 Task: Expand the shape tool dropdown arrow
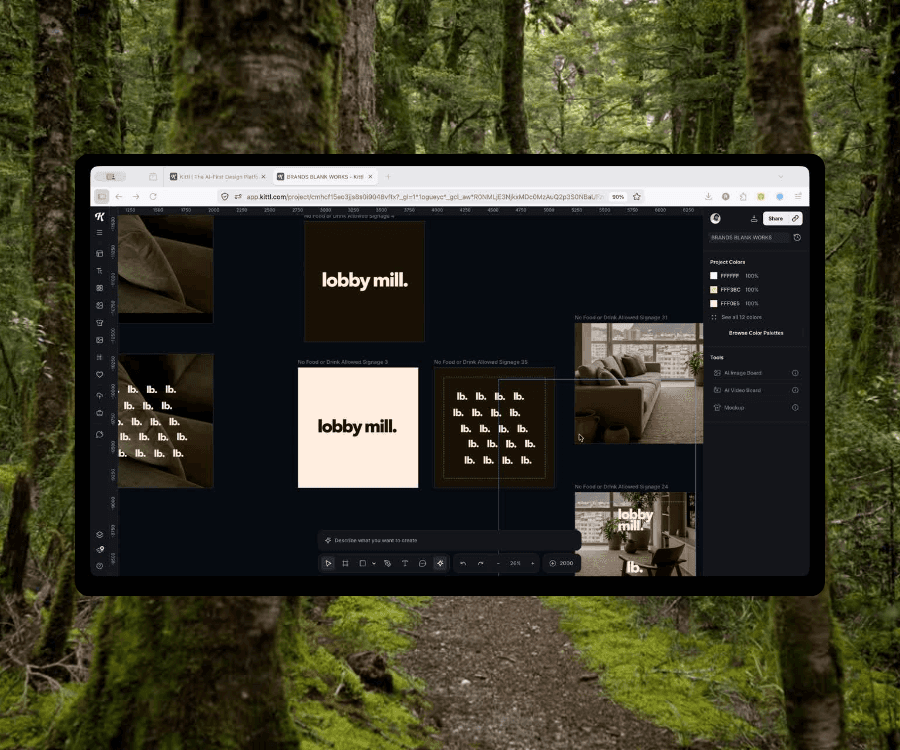coord(374,564)
